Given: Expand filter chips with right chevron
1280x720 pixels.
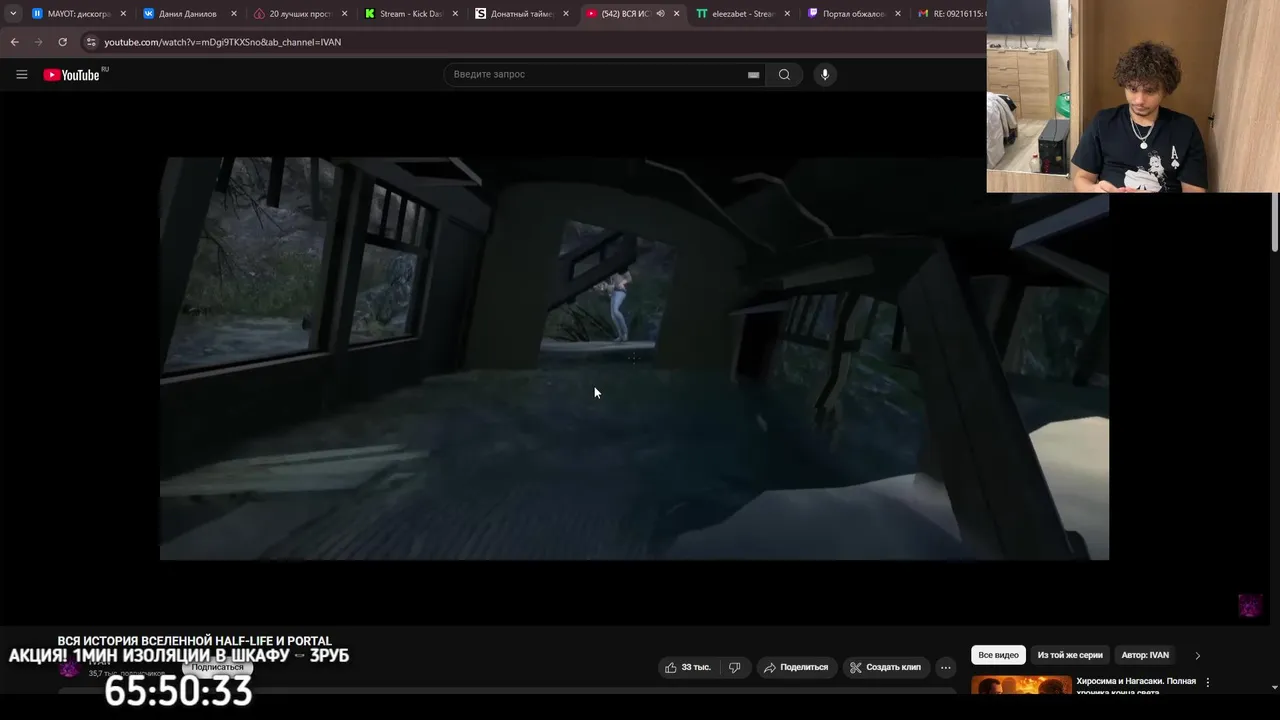Looking at the screenshot, I should point(1197,655).
